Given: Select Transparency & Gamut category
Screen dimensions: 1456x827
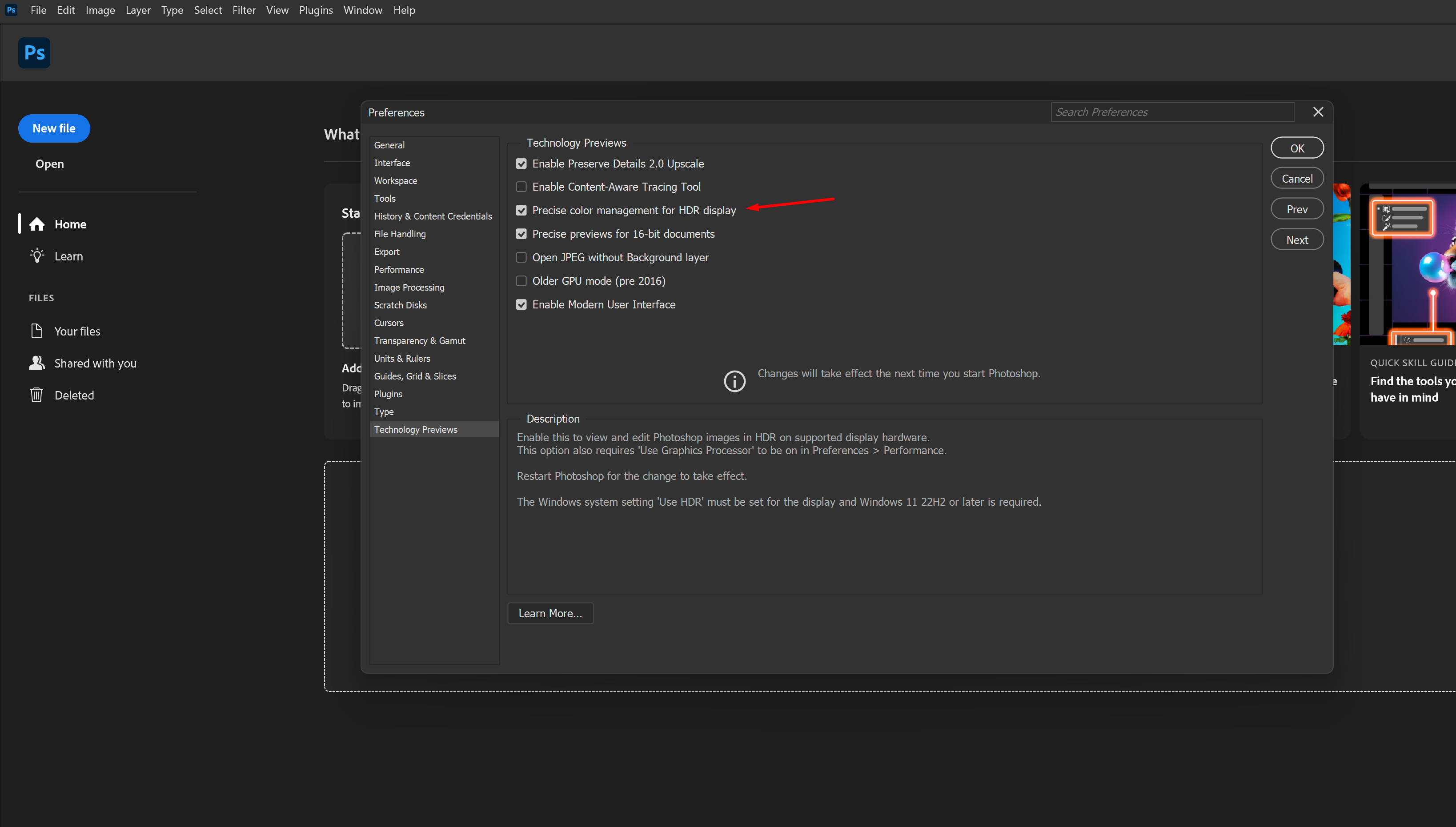Looking at the screenshot, I should pos(434,341).
